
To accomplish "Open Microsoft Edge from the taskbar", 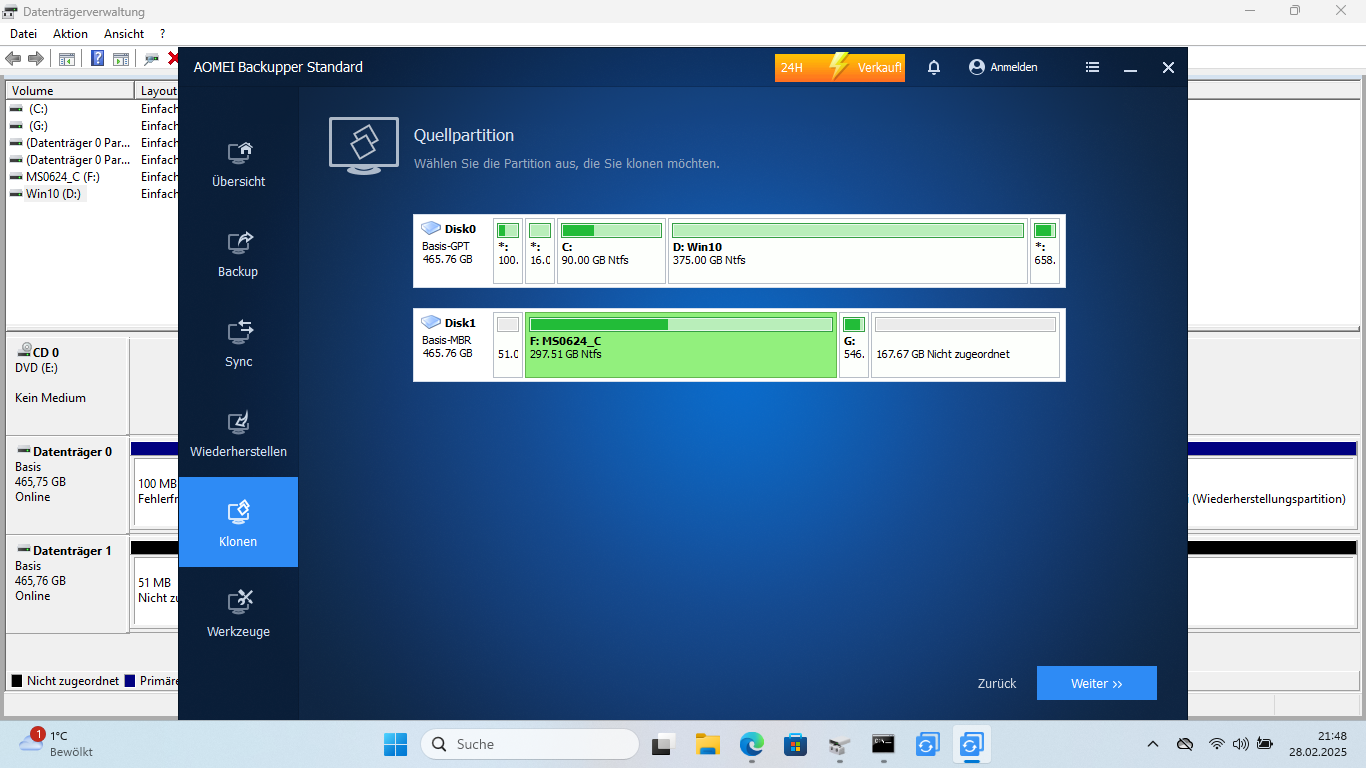I will pyautogui.click(x=752, y=744).
